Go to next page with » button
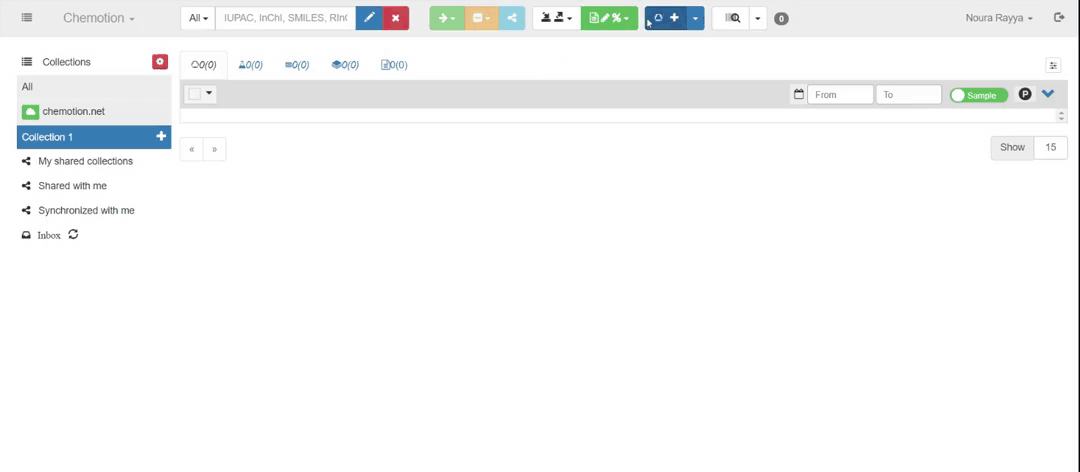Screen dimensions: 1080x472 (x=214, y=149)
